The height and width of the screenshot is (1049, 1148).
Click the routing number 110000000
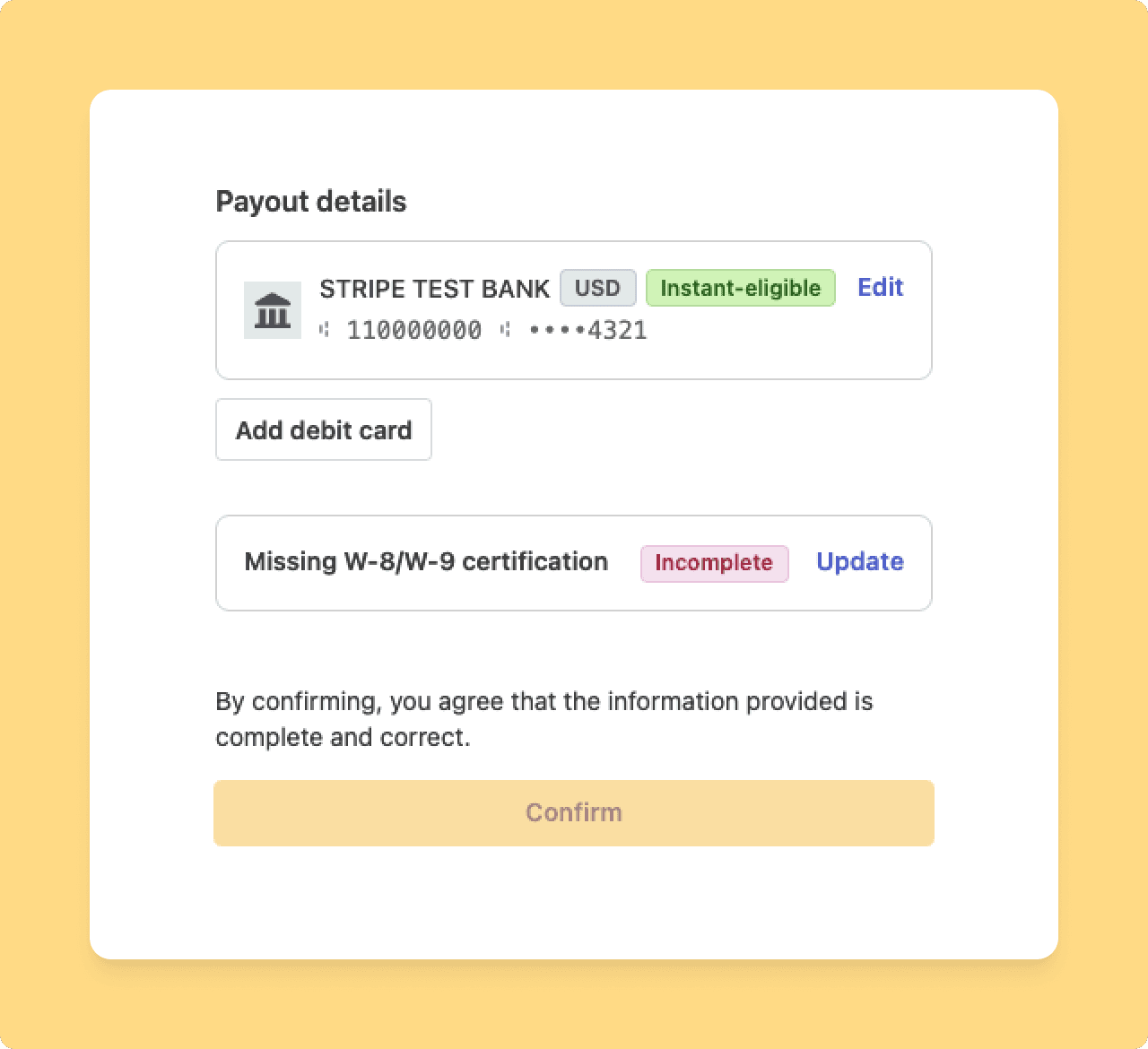pyautogui.click(x=414, y=330)
